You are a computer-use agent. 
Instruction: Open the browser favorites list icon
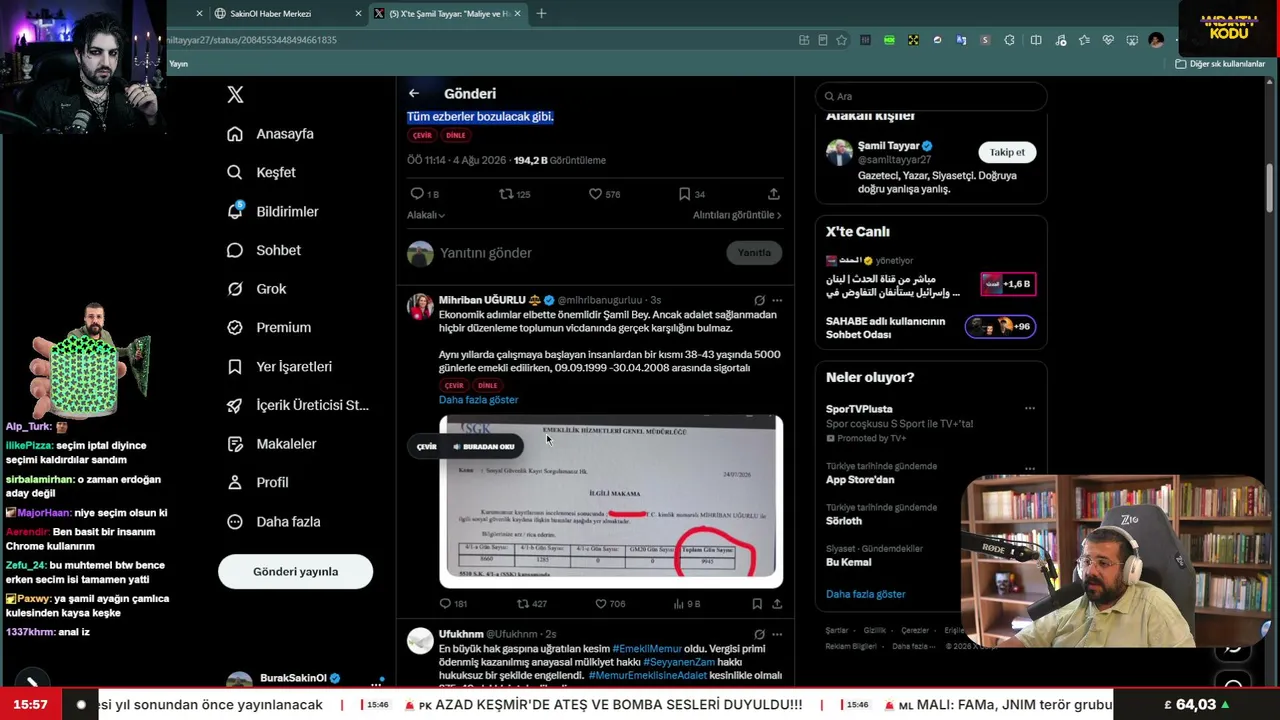pos(1085,40)
